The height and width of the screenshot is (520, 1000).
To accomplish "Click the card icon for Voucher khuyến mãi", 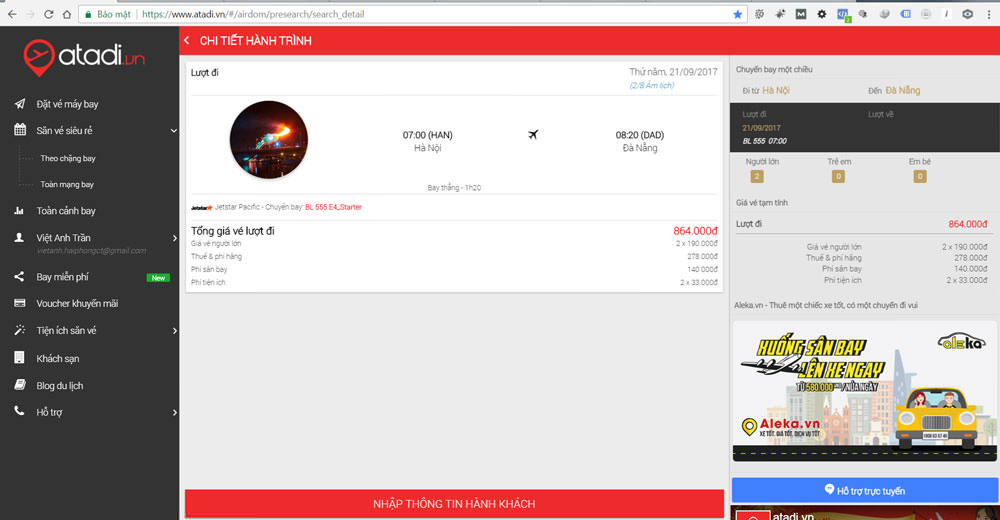I will click(19, 303).
